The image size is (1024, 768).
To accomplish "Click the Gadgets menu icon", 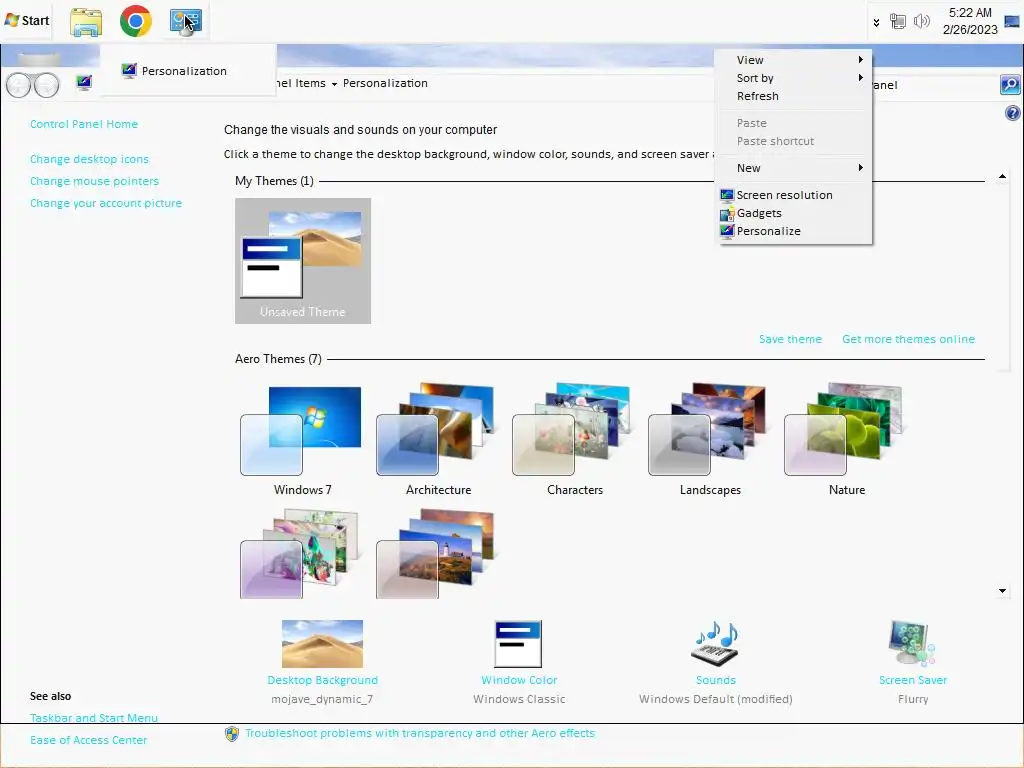I will [727, 214].
